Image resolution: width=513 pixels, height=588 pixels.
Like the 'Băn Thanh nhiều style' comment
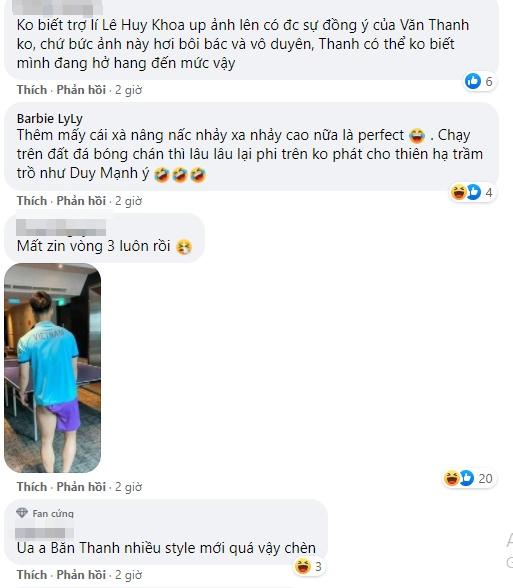pos(32,575)
